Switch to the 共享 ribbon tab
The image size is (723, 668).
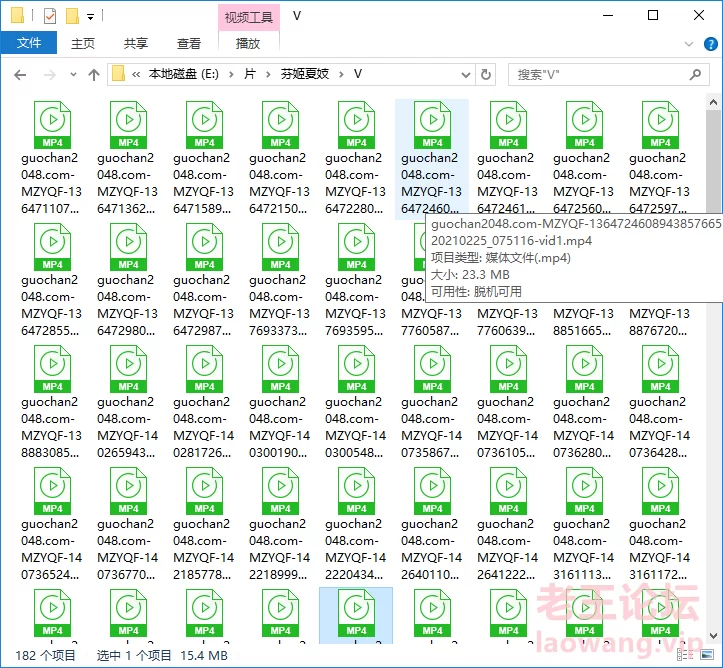click(x=136, y=43)
